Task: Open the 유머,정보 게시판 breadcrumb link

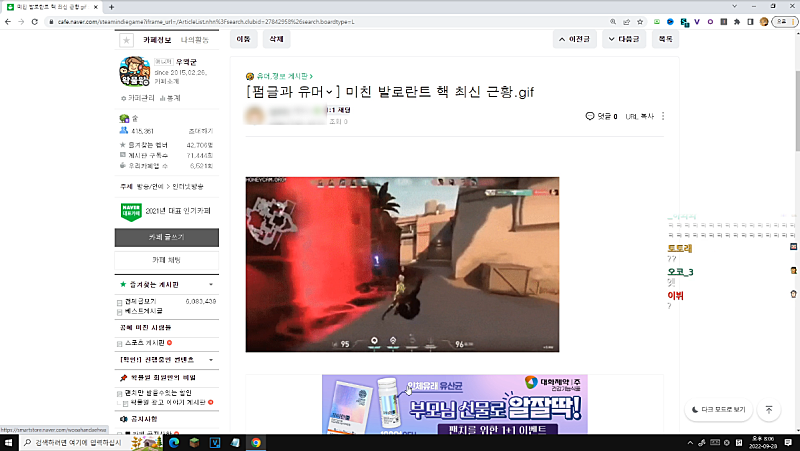Action: 284,76
